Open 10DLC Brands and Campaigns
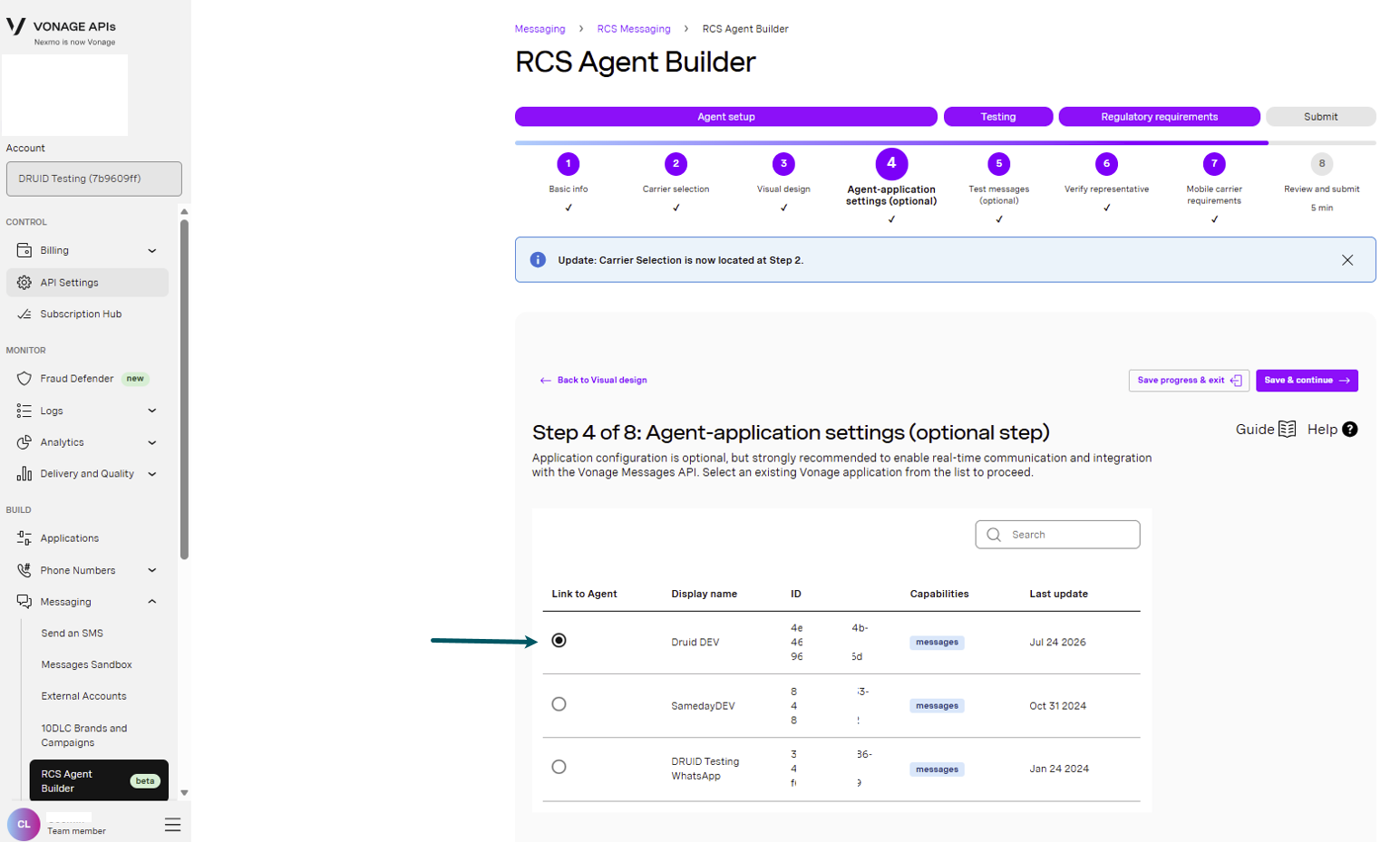 (x=84, y=735)
